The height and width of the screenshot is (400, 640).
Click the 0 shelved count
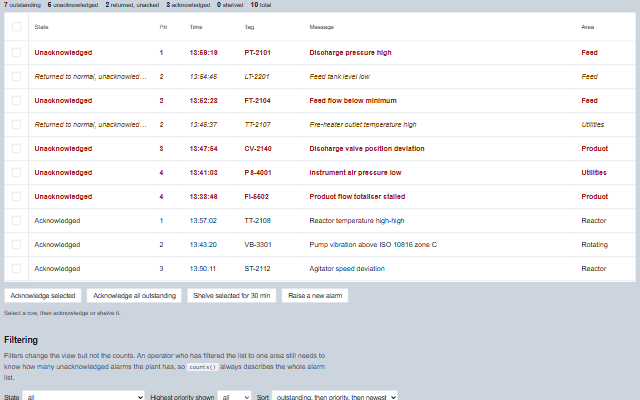pos(230,5)
